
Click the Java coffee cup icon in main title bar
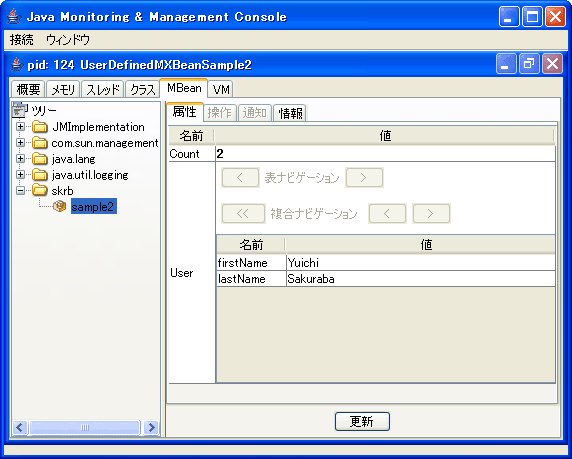click(14, 17)
